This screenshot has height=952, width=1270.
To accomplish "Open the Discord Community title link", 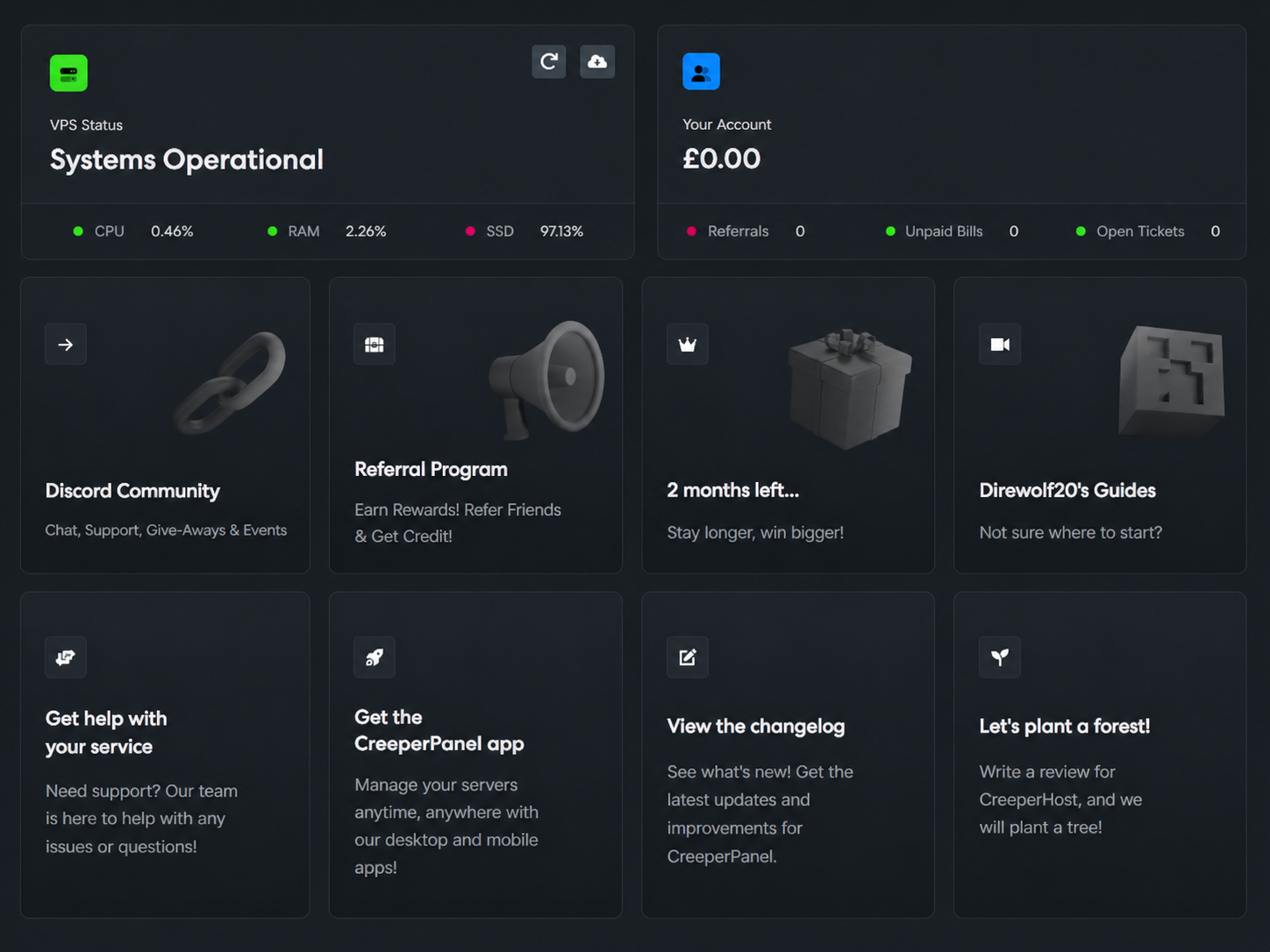I will [132, 491].
